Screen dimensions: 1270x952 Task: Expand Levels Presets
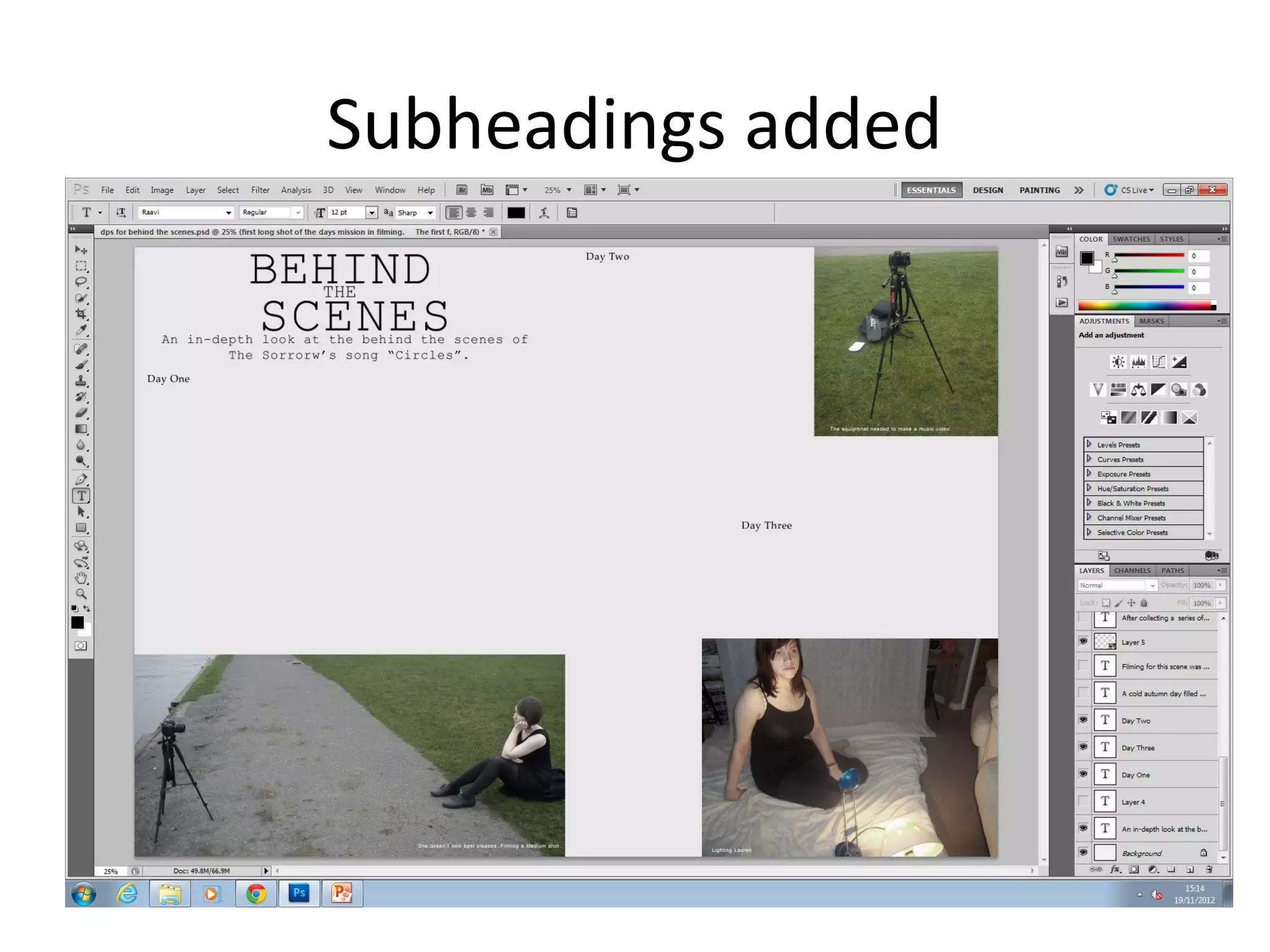click(1089, 444)
